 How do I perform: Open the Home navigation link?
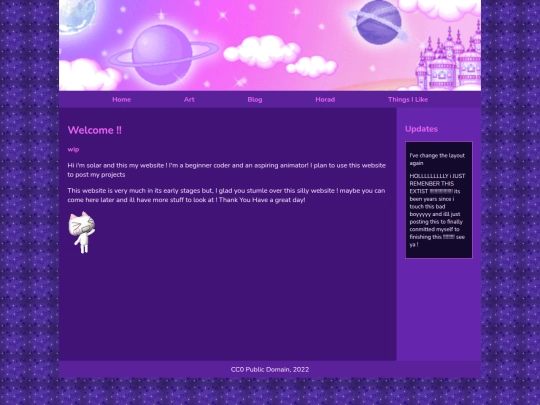pos(122,100)
